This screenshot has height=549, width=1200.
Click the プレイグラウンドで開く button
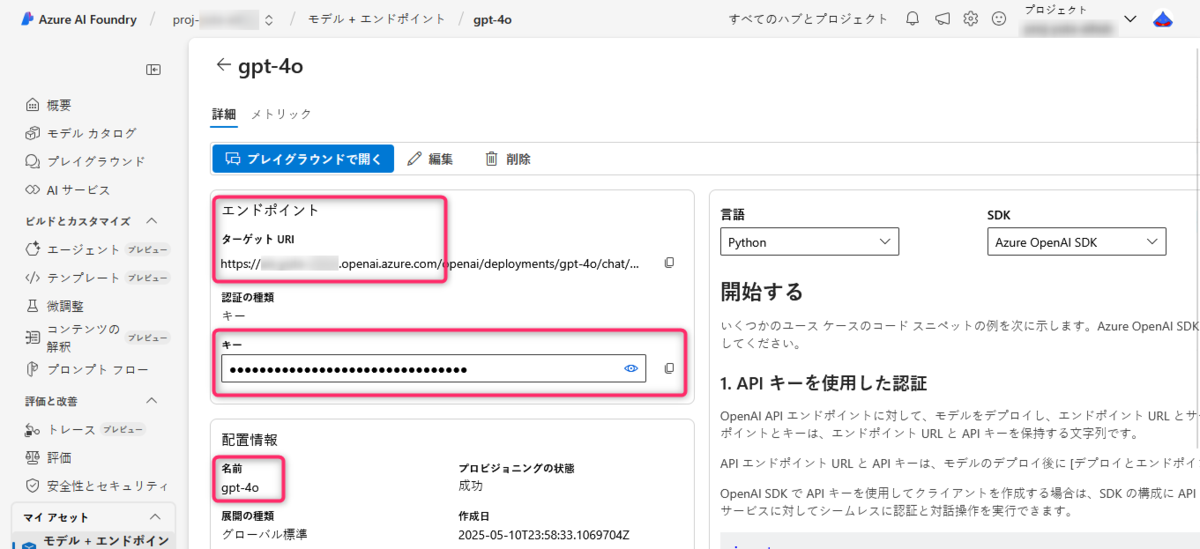(303, 159)
